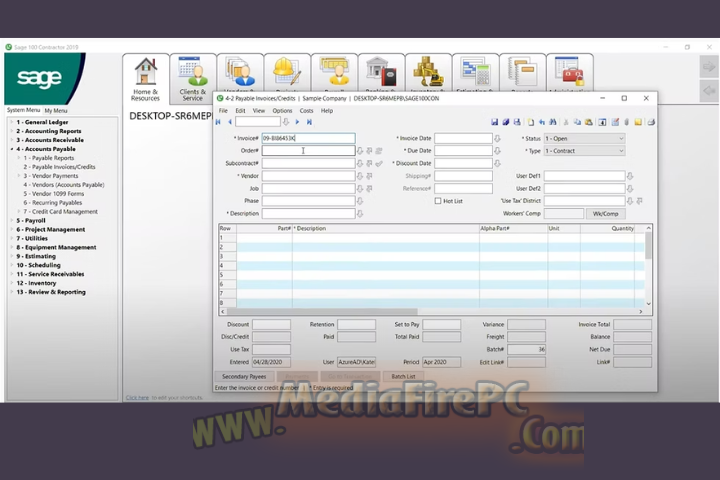Click the Cut scissors toolbar icon
The image size is (720, 480).
(x=566, y=122)
